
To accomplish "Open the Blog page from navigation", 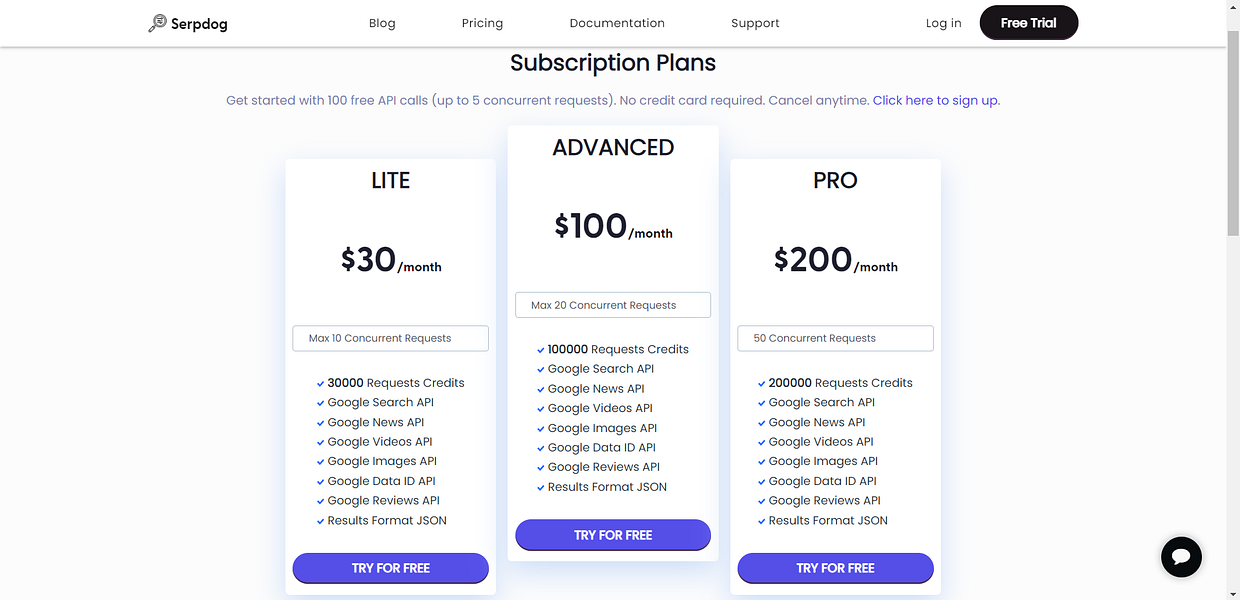I will pos(382,22).
